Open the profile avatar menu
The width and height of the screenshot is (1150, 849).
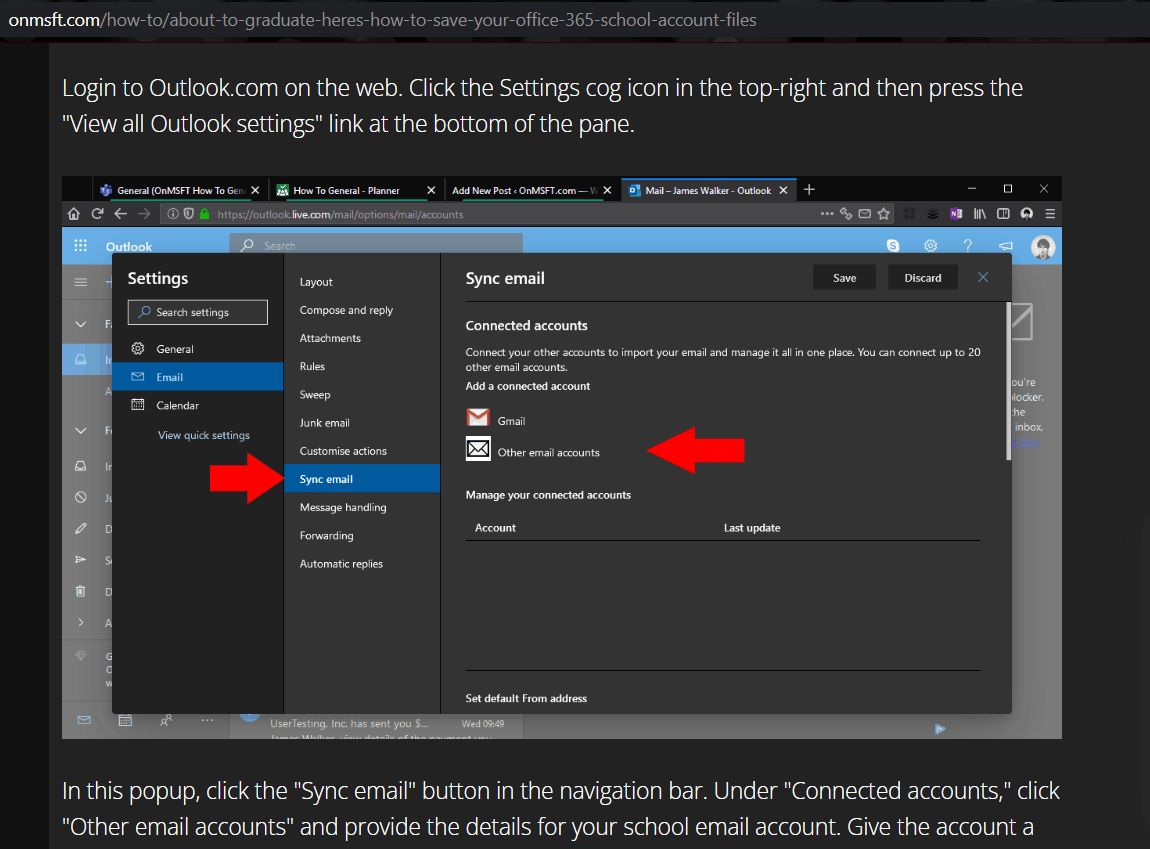(x=1043, y=247)
